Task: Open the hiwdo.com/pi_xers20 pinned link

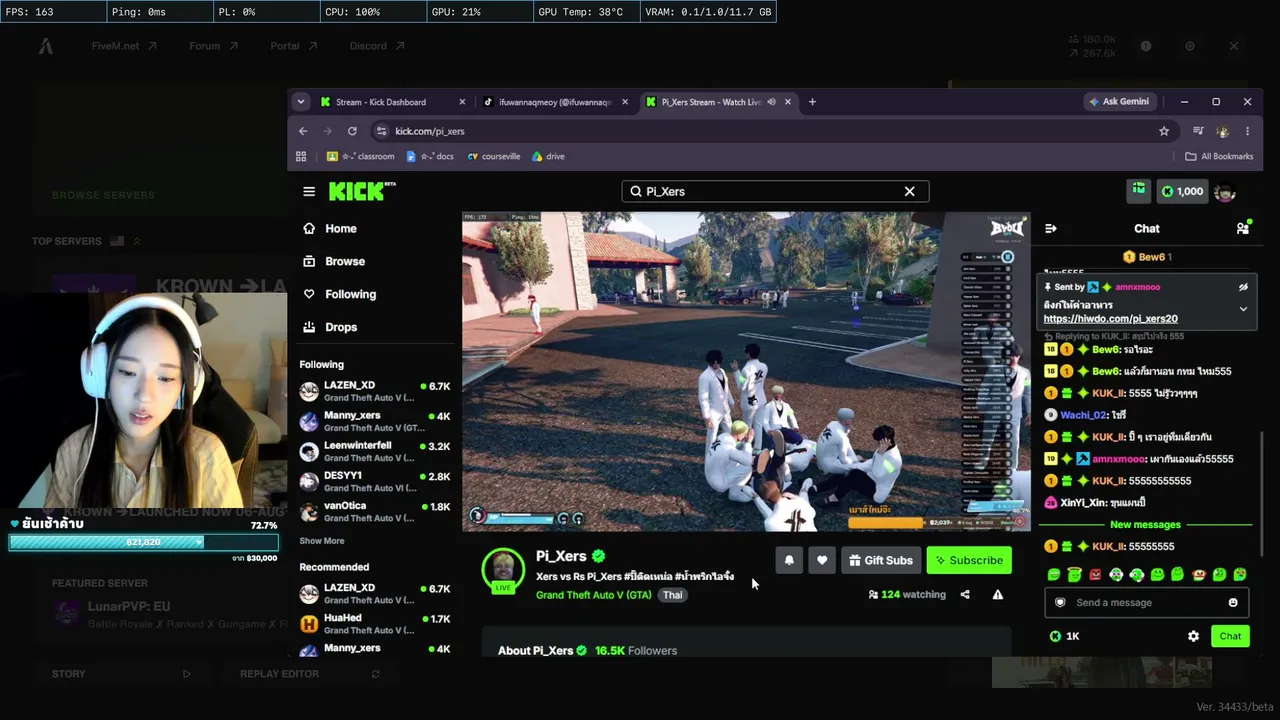Action: (1110, 319)
